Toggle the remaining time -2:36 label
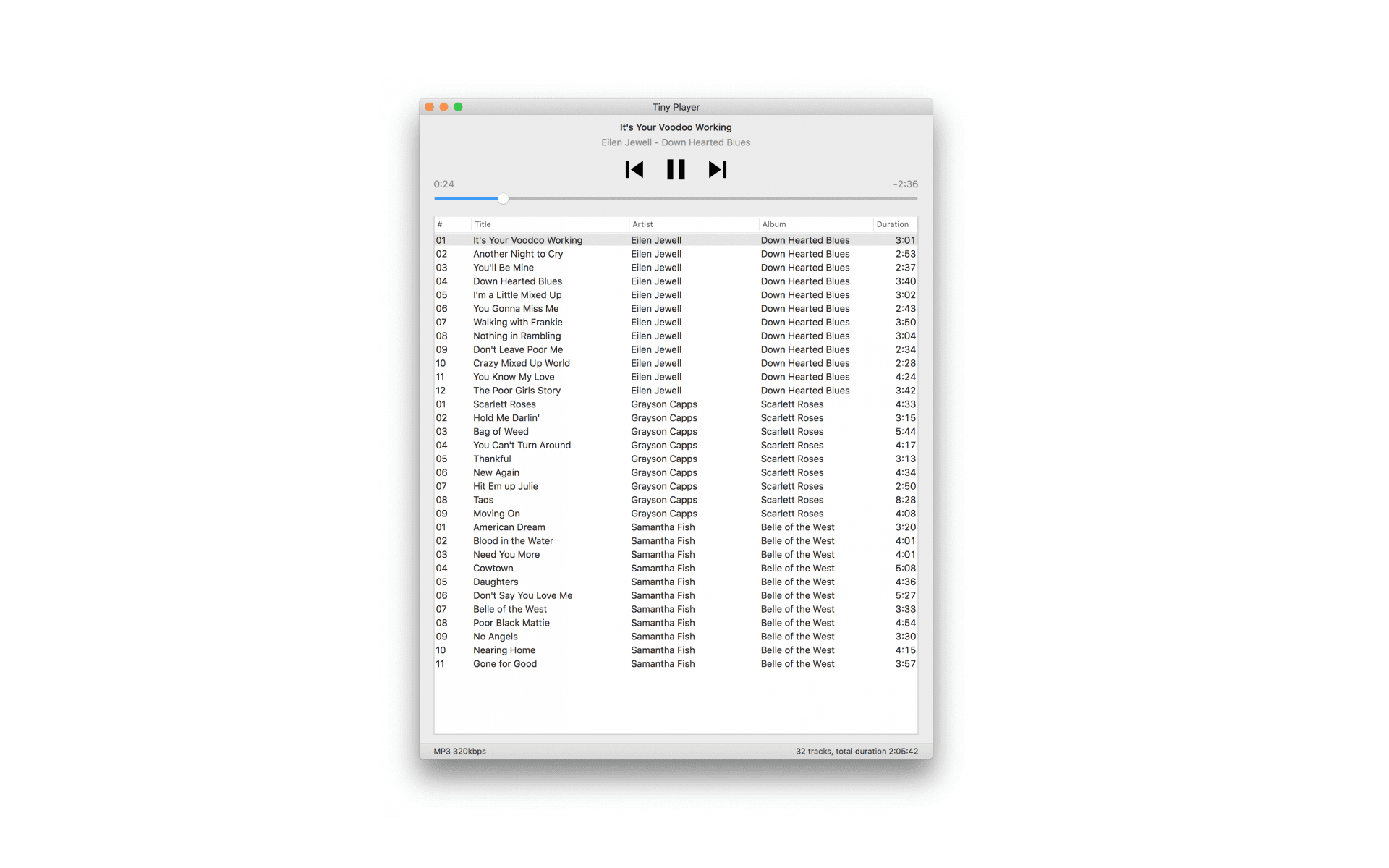 pos(905,184)
